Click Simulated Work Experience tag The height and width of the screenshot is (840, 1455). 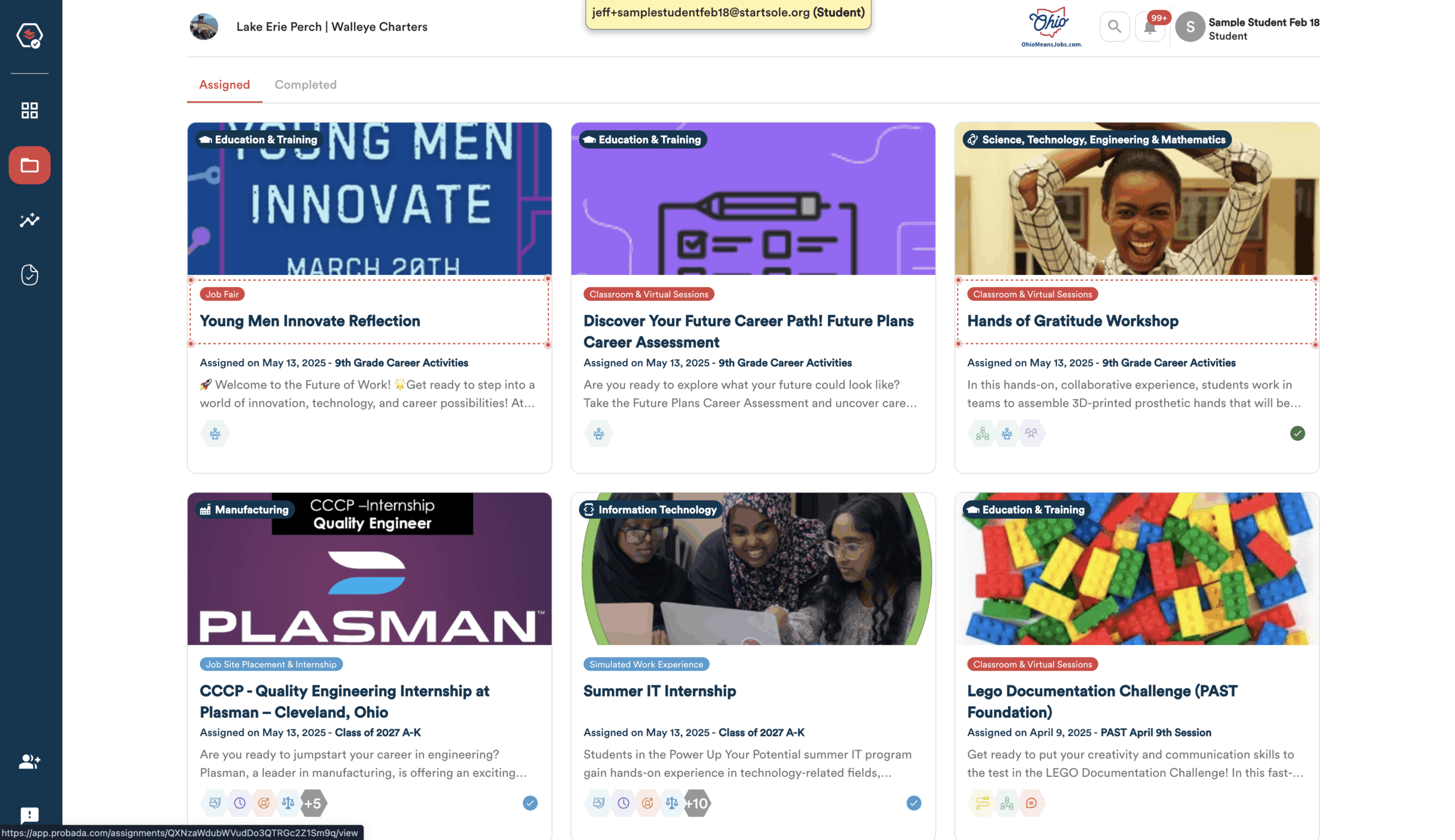(x=646, y=664)
